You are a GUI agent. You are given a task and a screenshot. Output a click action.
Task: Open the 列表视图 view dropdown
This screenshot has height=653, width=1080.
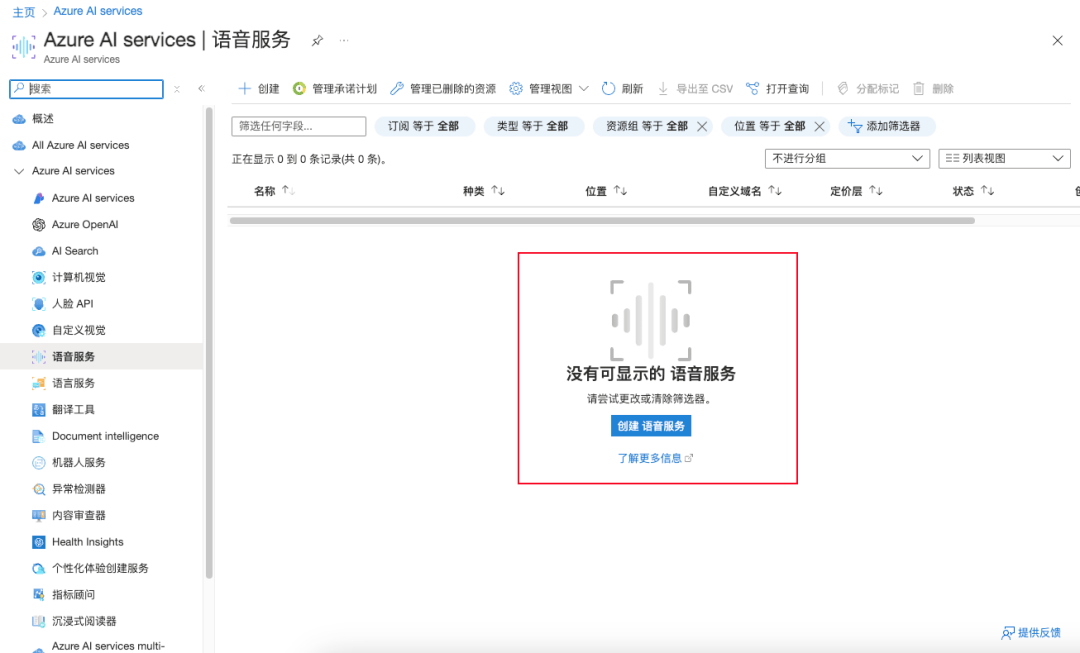1004,158
